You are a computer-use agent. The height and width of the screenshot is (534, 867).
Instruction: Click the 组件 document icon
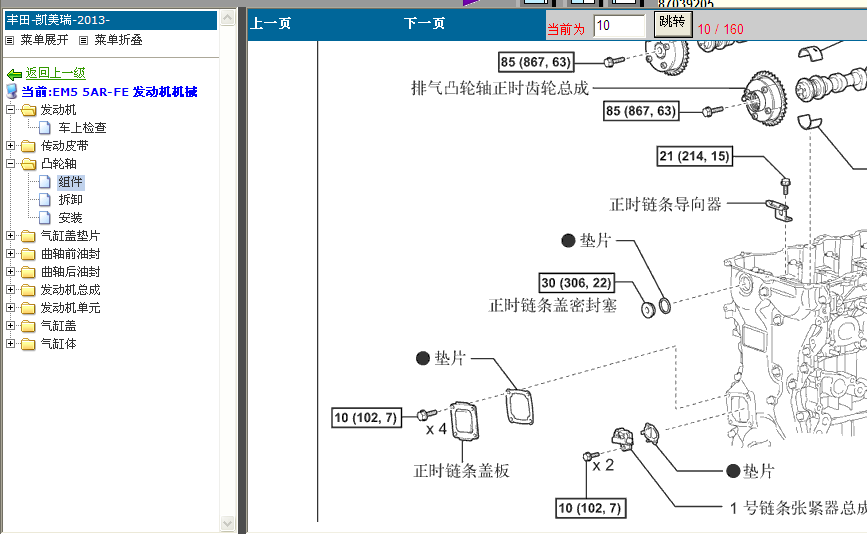[x=45, y=182]
